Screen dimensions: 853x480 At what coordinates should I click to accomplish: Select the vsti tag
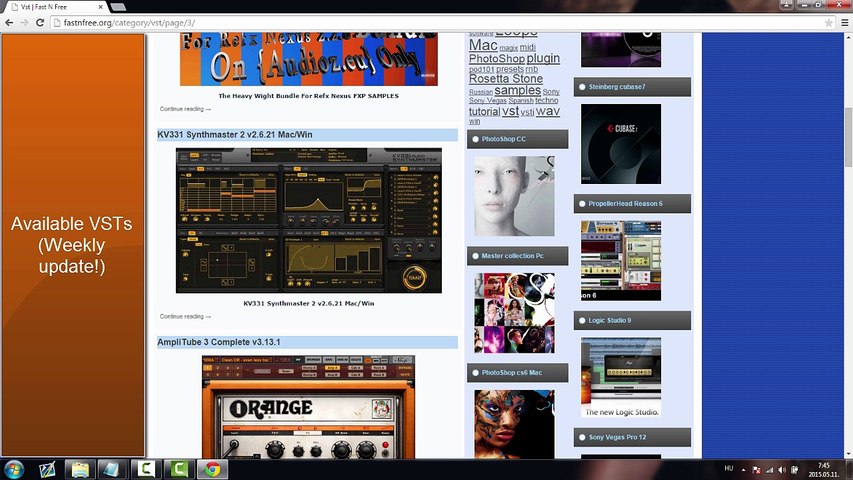tap(527, 113)
